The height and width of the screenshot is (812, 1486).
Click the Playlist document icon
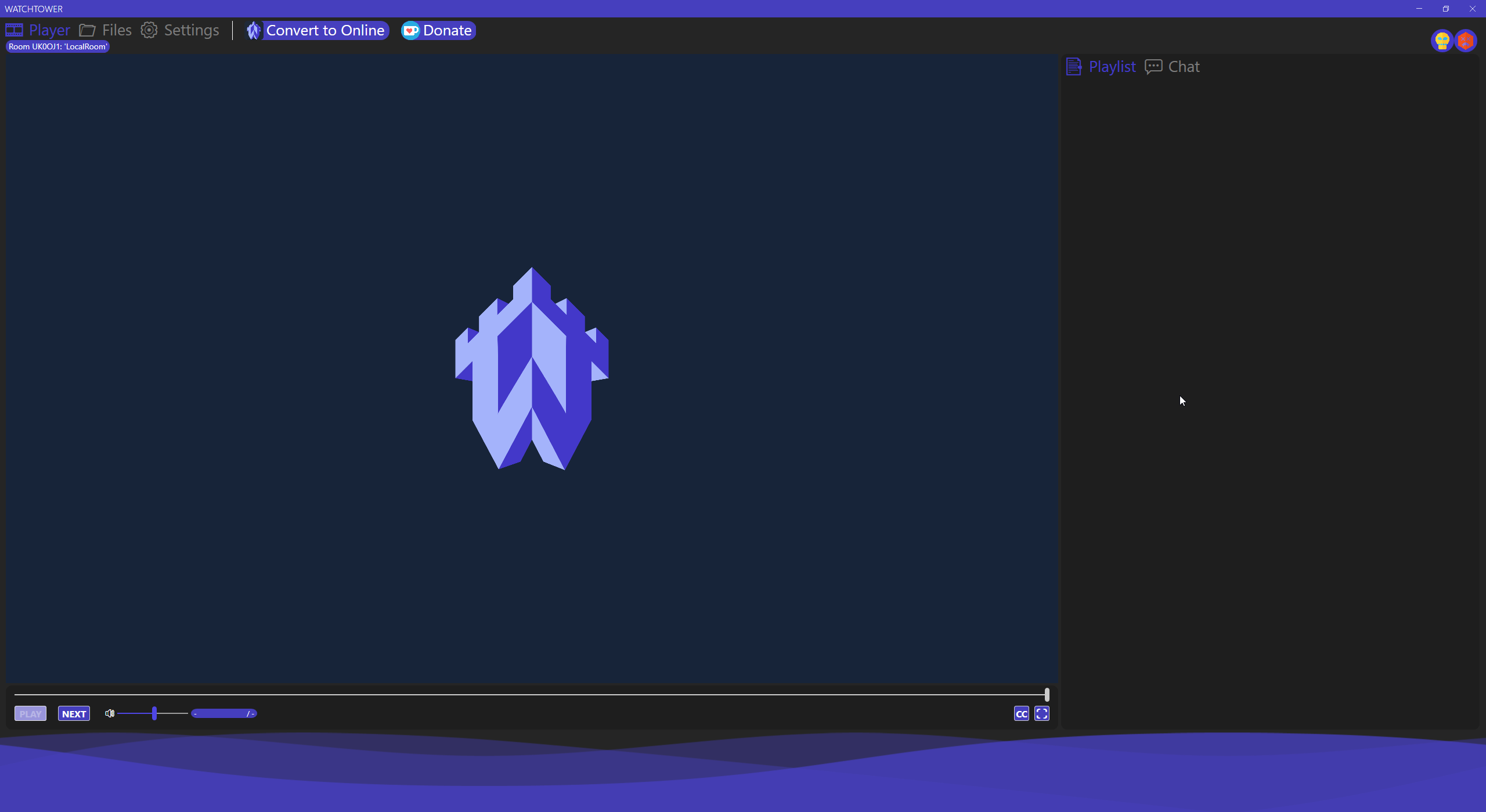point(1073,67)
